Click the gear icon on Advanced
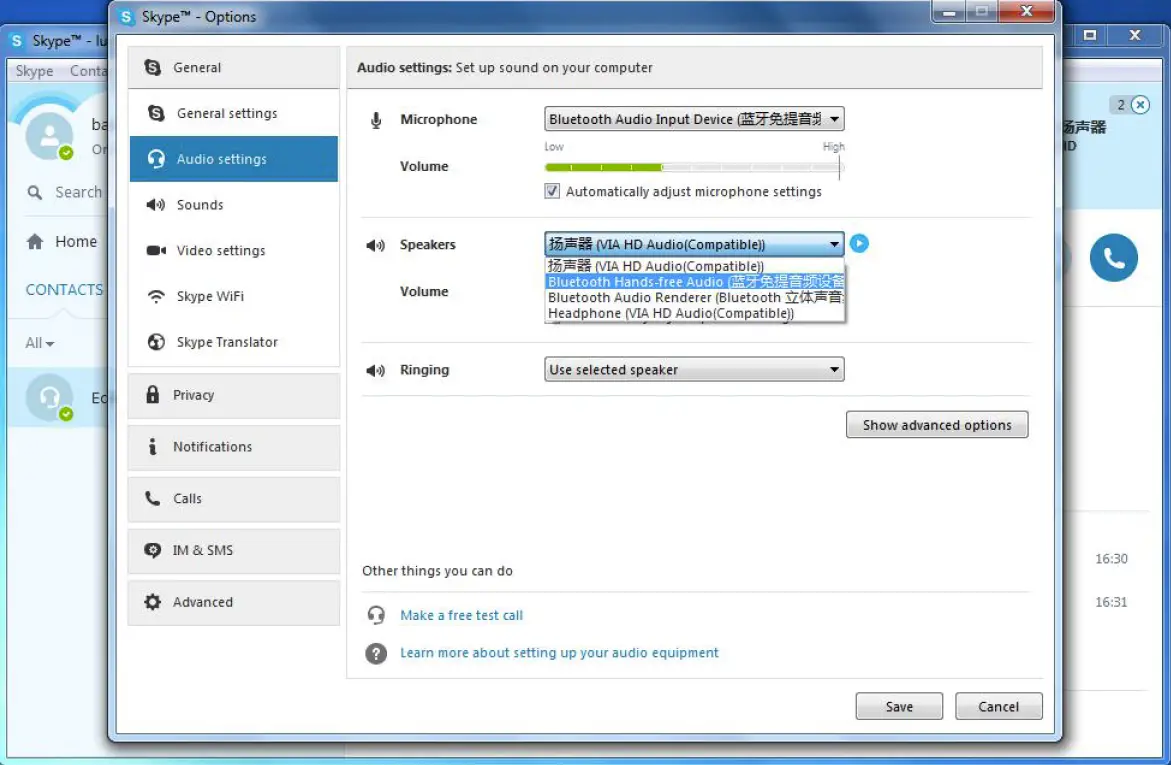Image resolution: width=1171 pixels, height=765 pixels. [x=152, y=602]
